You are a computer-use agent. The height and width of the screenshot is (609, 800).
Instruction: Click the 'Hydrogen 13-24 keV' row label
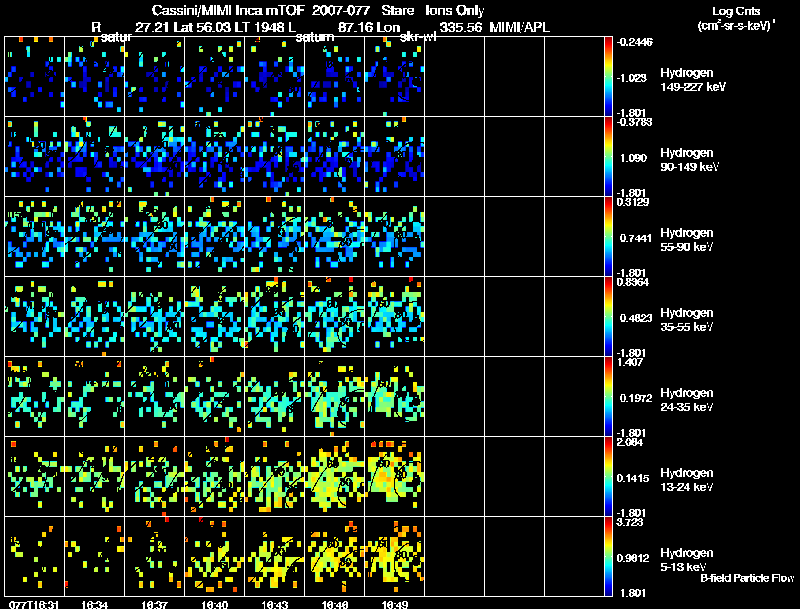pos(687,480)
